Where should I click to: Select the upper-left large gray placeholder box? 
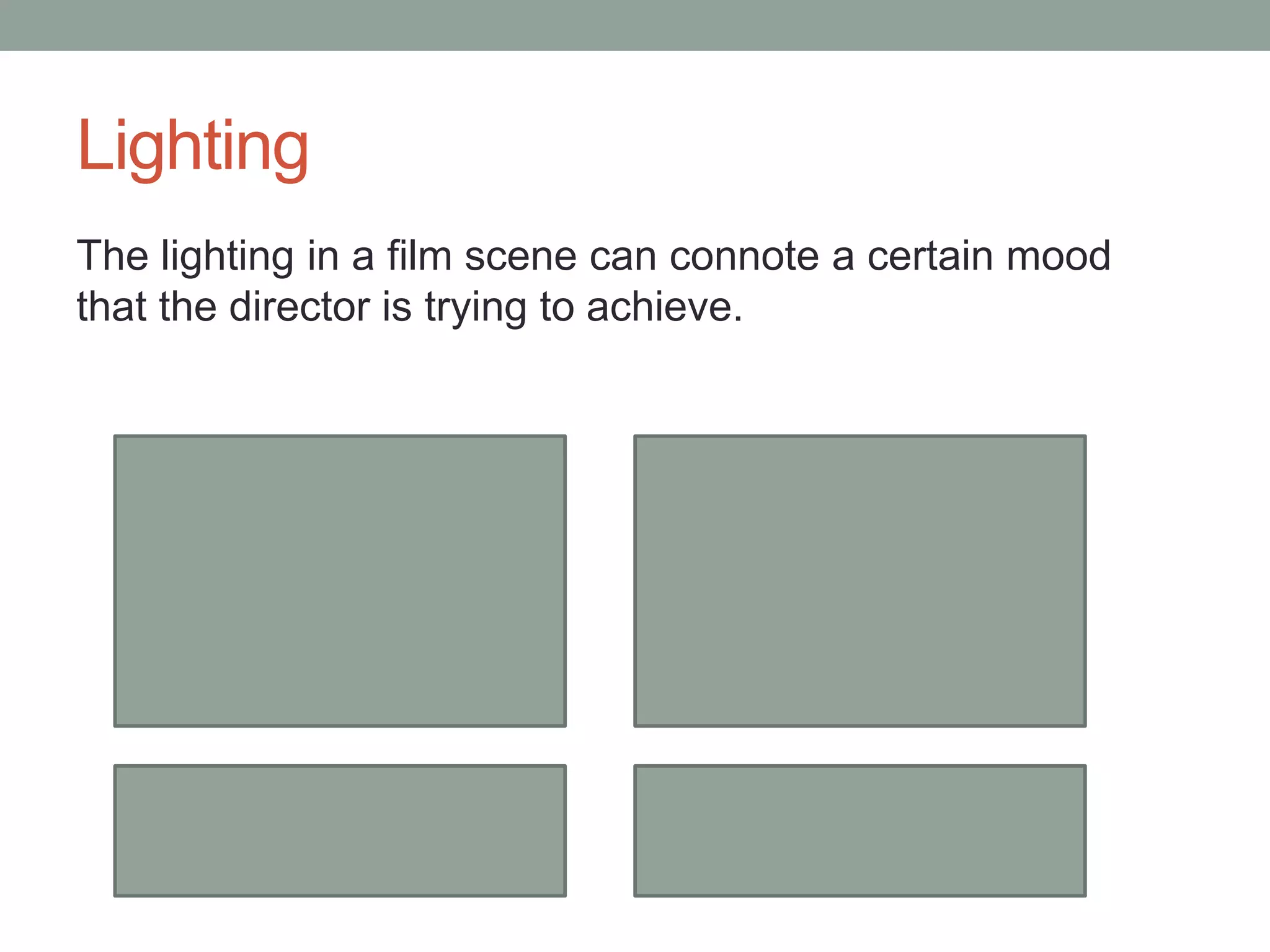(340, 581)
